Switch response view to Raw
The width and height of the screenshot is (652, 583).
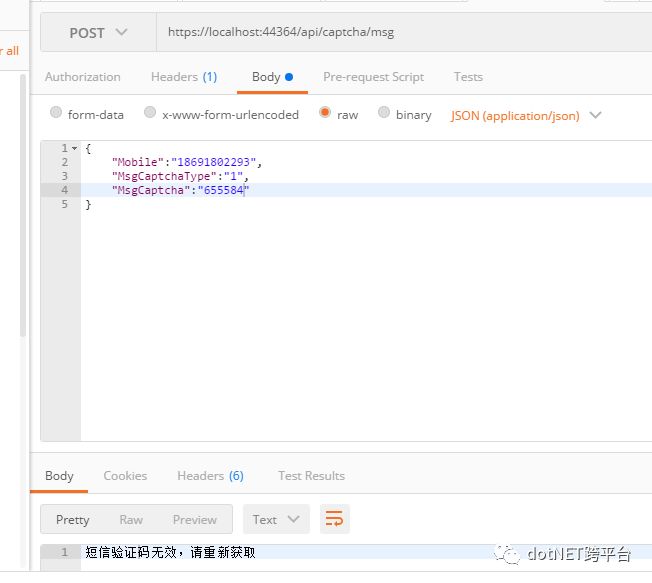(131, 520)
